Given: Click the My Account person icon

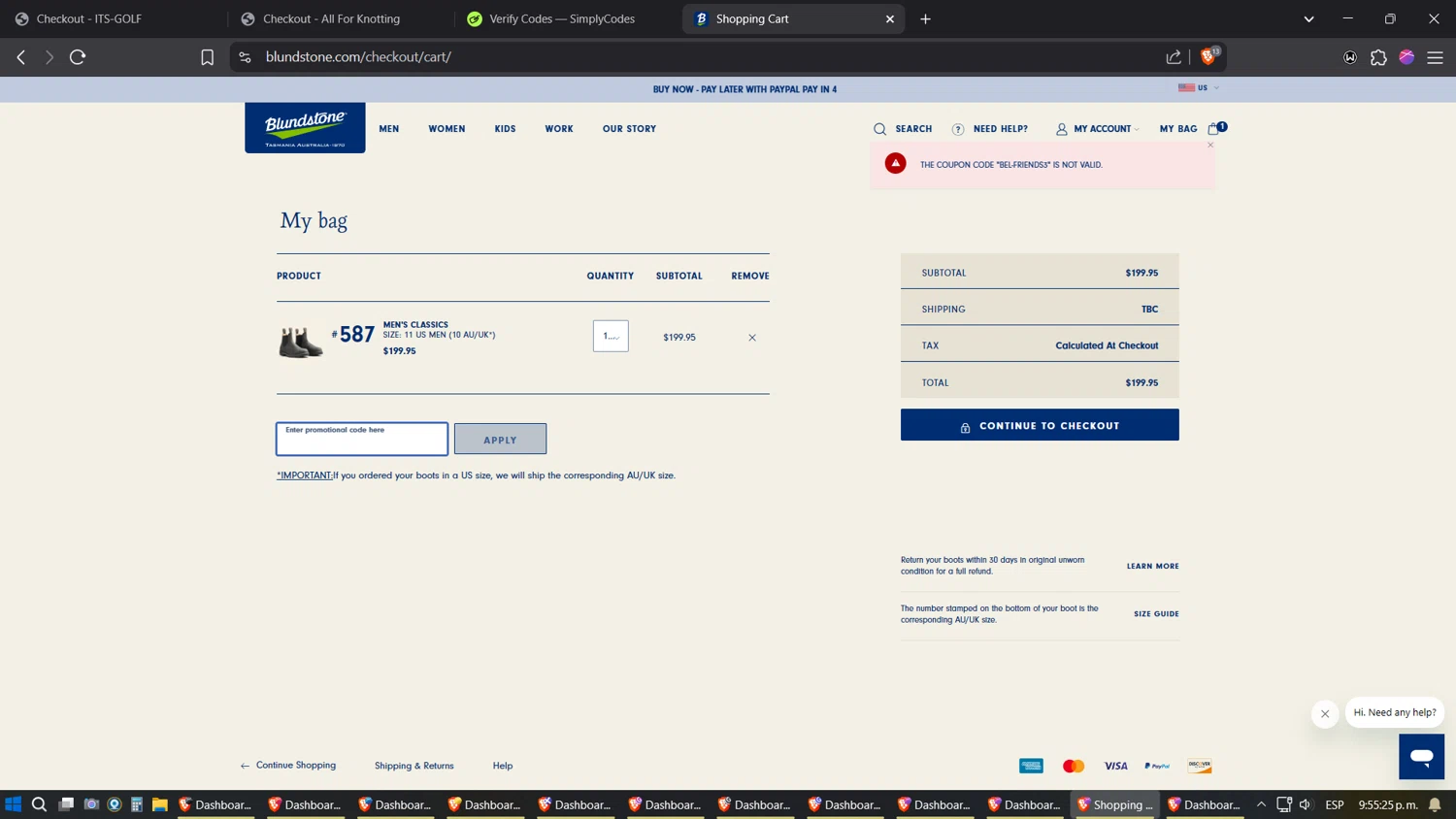Looking at the screenshot, I should pyautogui.click(x=1061, y=129).
